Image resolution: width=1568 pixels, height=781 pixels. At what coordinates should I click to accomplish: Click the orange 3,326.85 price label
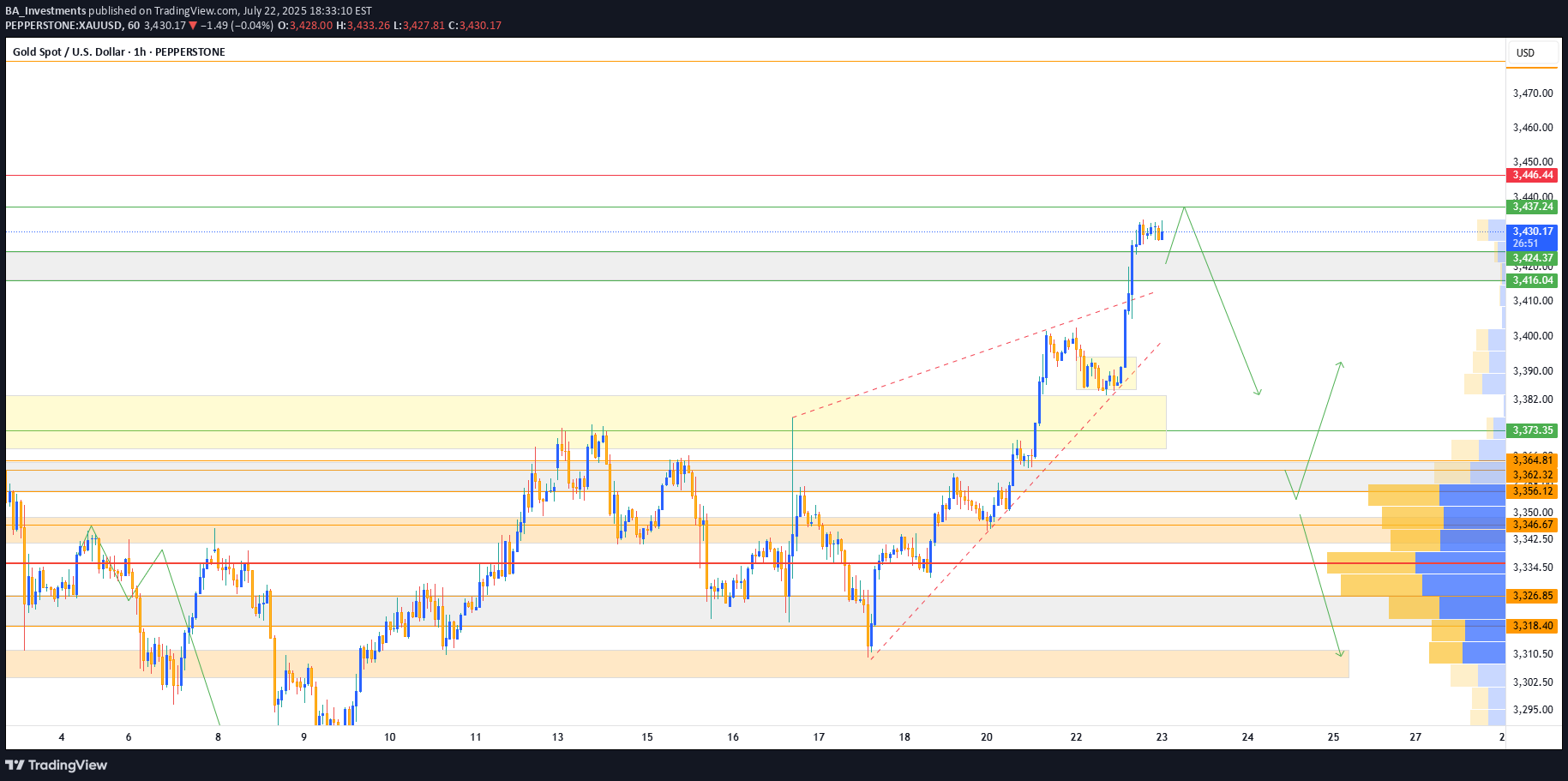[x=1532, y=596]
